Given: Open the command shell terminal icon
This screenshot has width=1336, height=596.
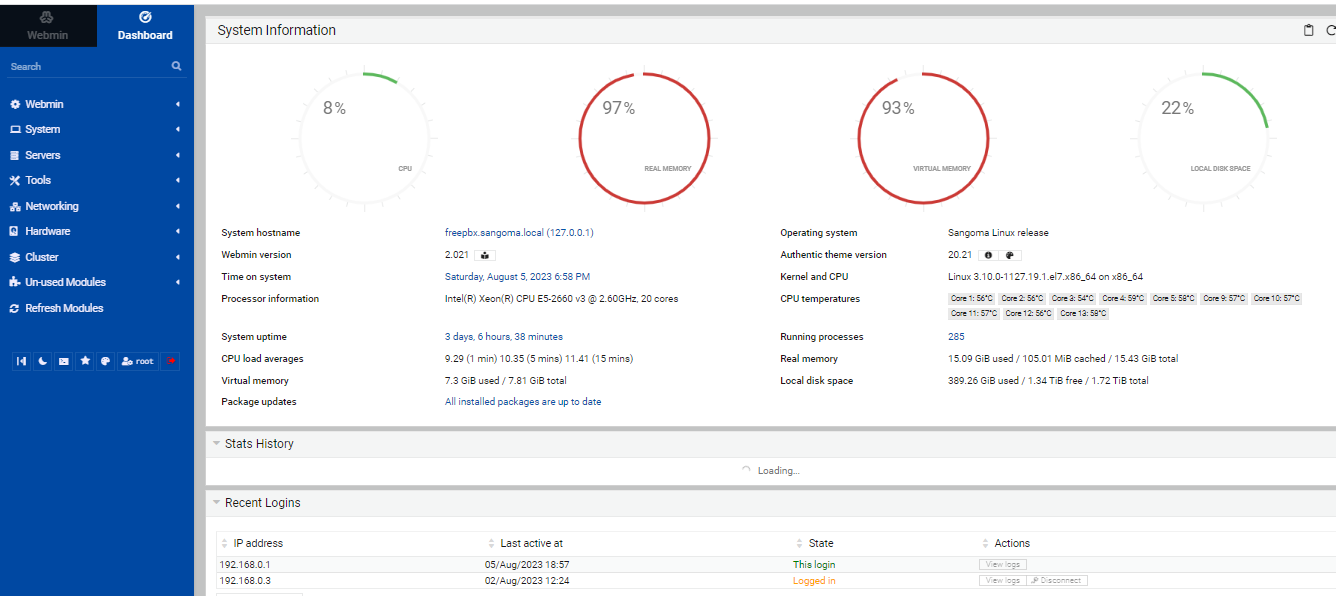Looking at the screenshot, I should click(64, 361).
